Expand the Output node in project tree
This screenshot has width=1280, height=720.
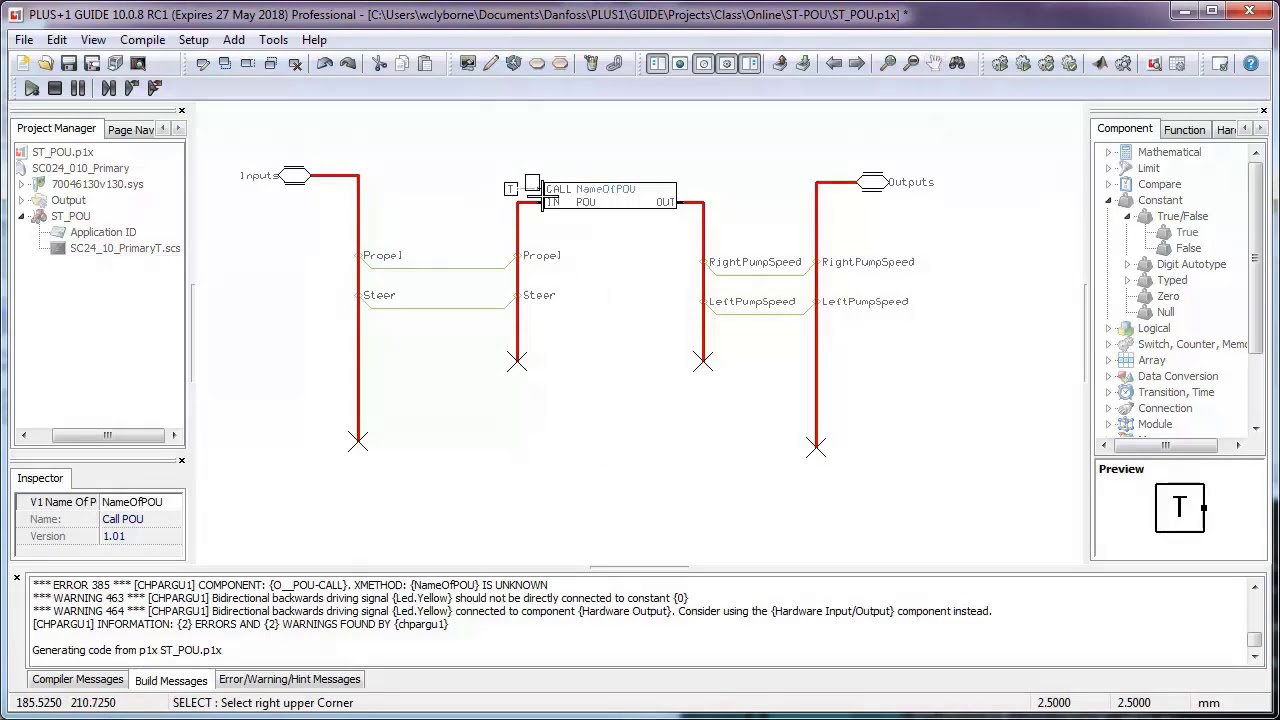[x=21, y=200]
